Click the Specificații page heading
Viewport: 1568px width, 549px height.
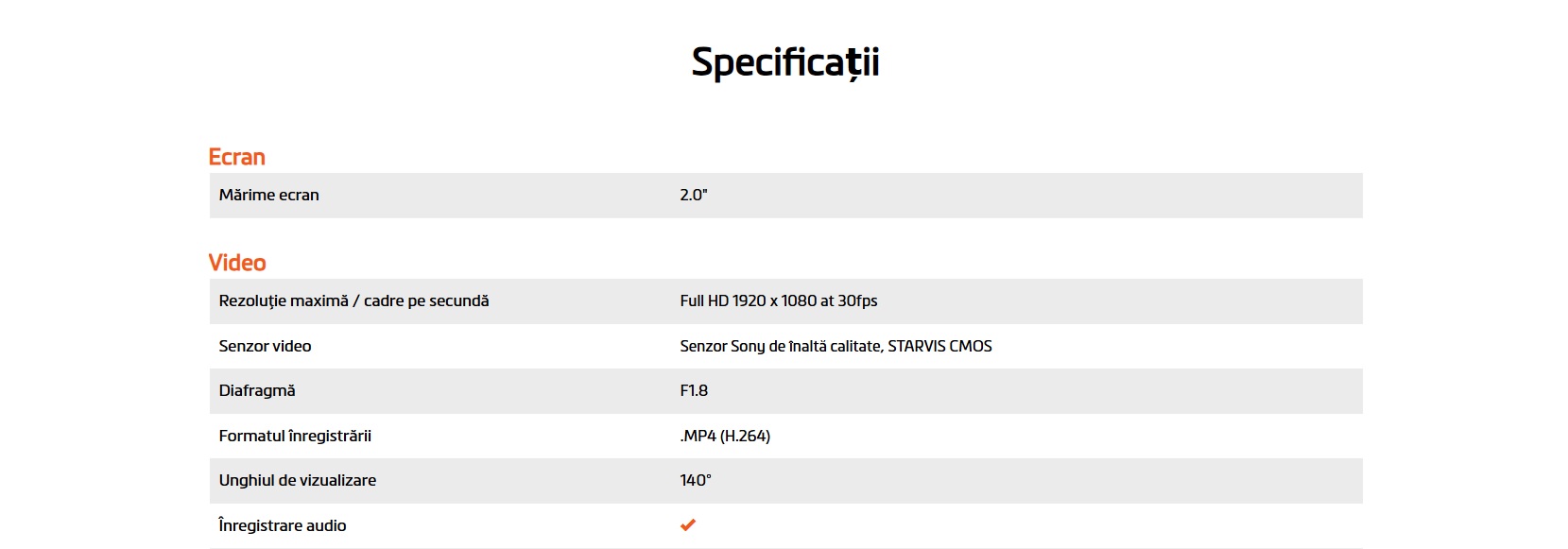[x=784, y=62]
